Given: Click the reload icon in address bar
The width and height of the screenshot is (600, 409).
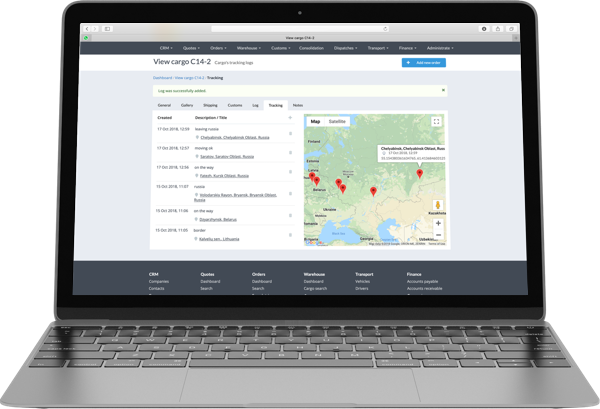Looking at the screenshot, I should (385, 29).
